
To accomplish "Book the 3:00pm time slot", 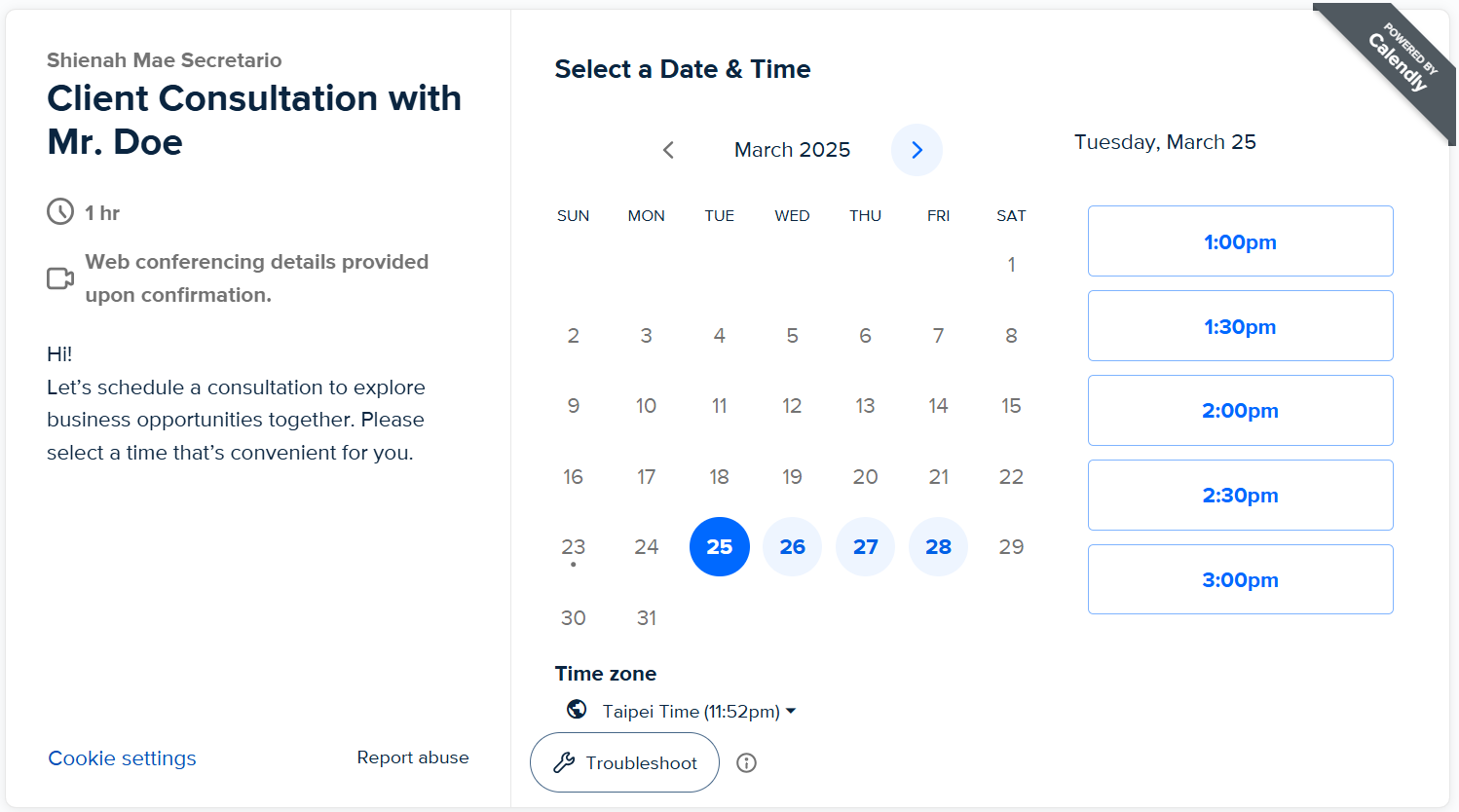I will point(1240,580).
